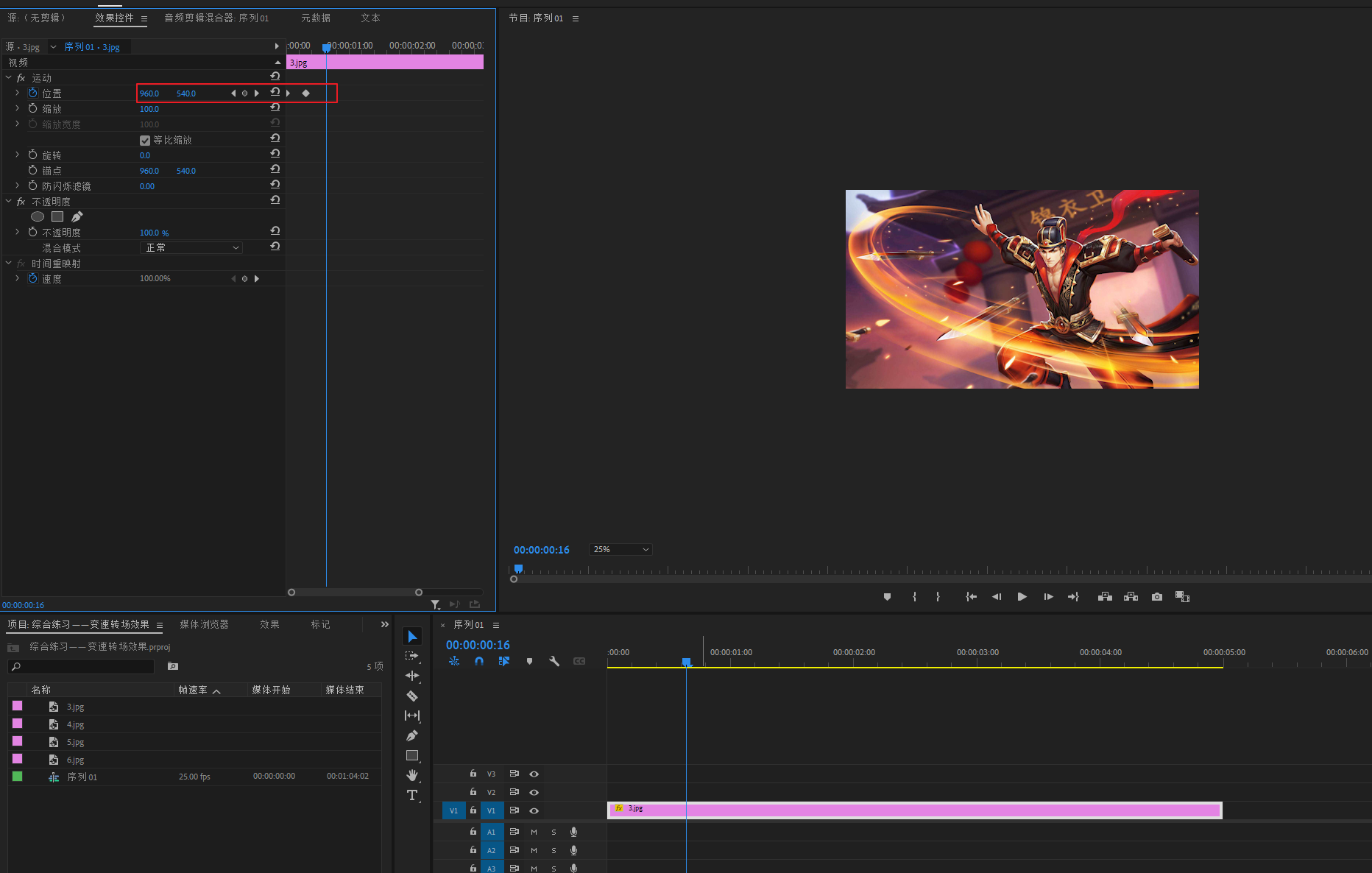This screenshot has height=873, width=1372.
Task: Switch to the 媒体浏览器 tab
Action: tap(204, 624)
